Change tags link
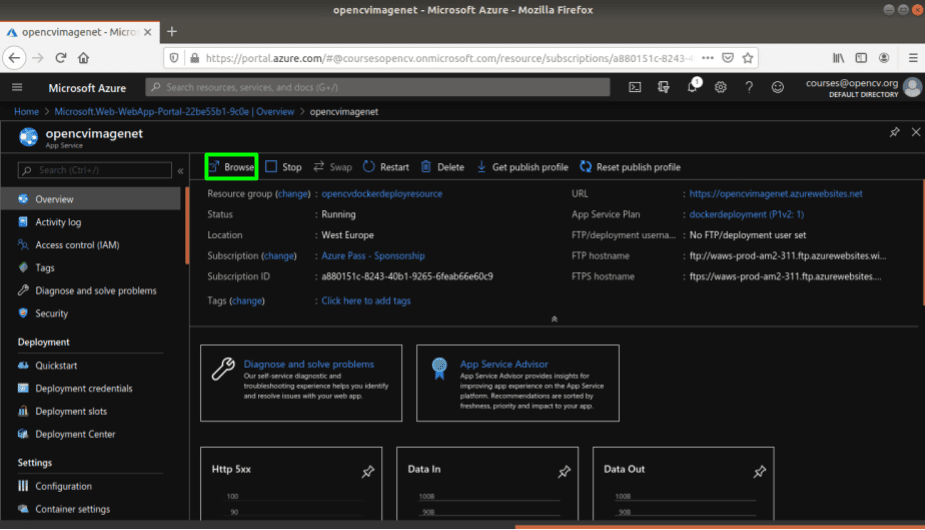The image size is (925, 530). (247, 300)
